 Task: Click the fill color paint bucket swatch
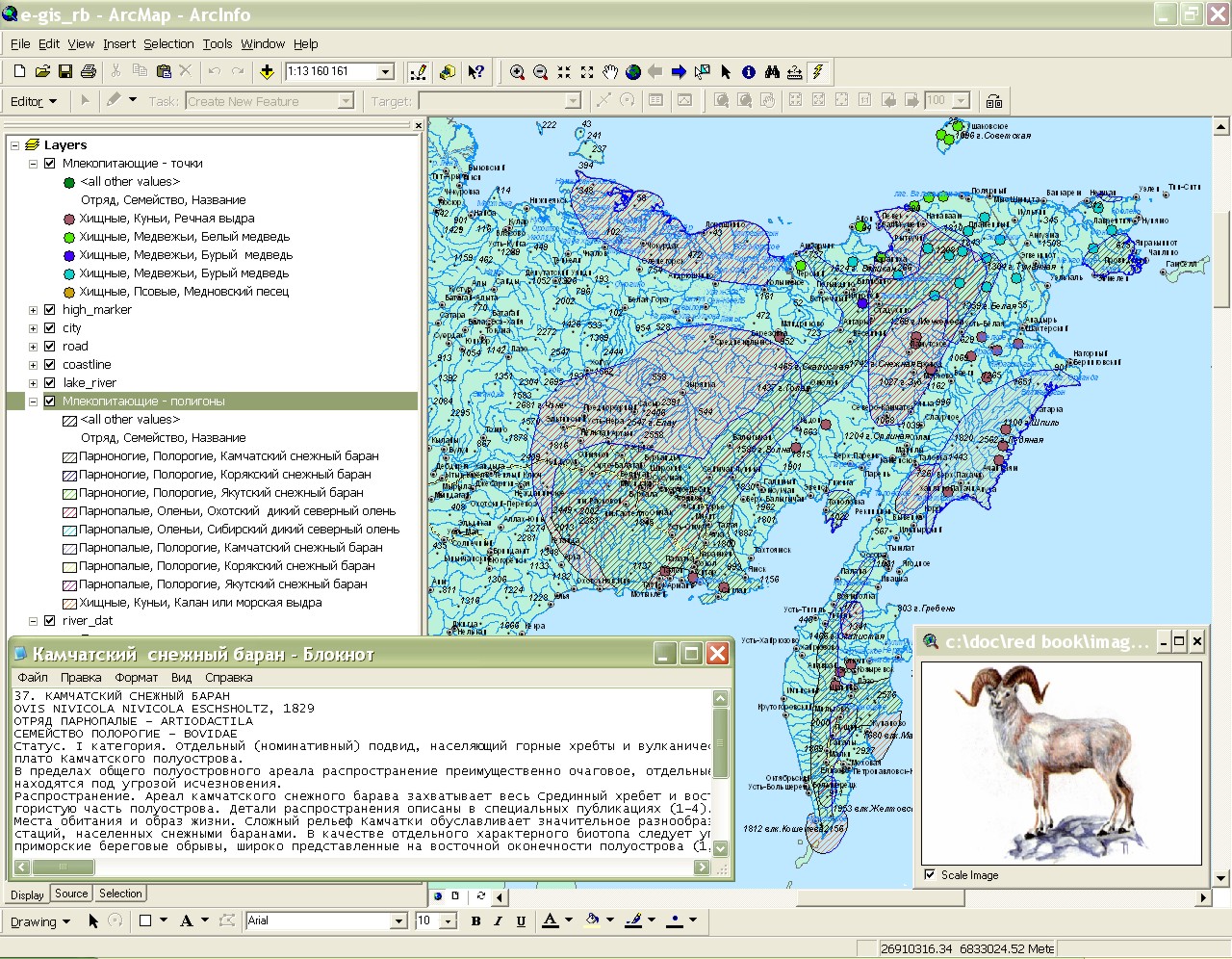[x=592, y=920]
